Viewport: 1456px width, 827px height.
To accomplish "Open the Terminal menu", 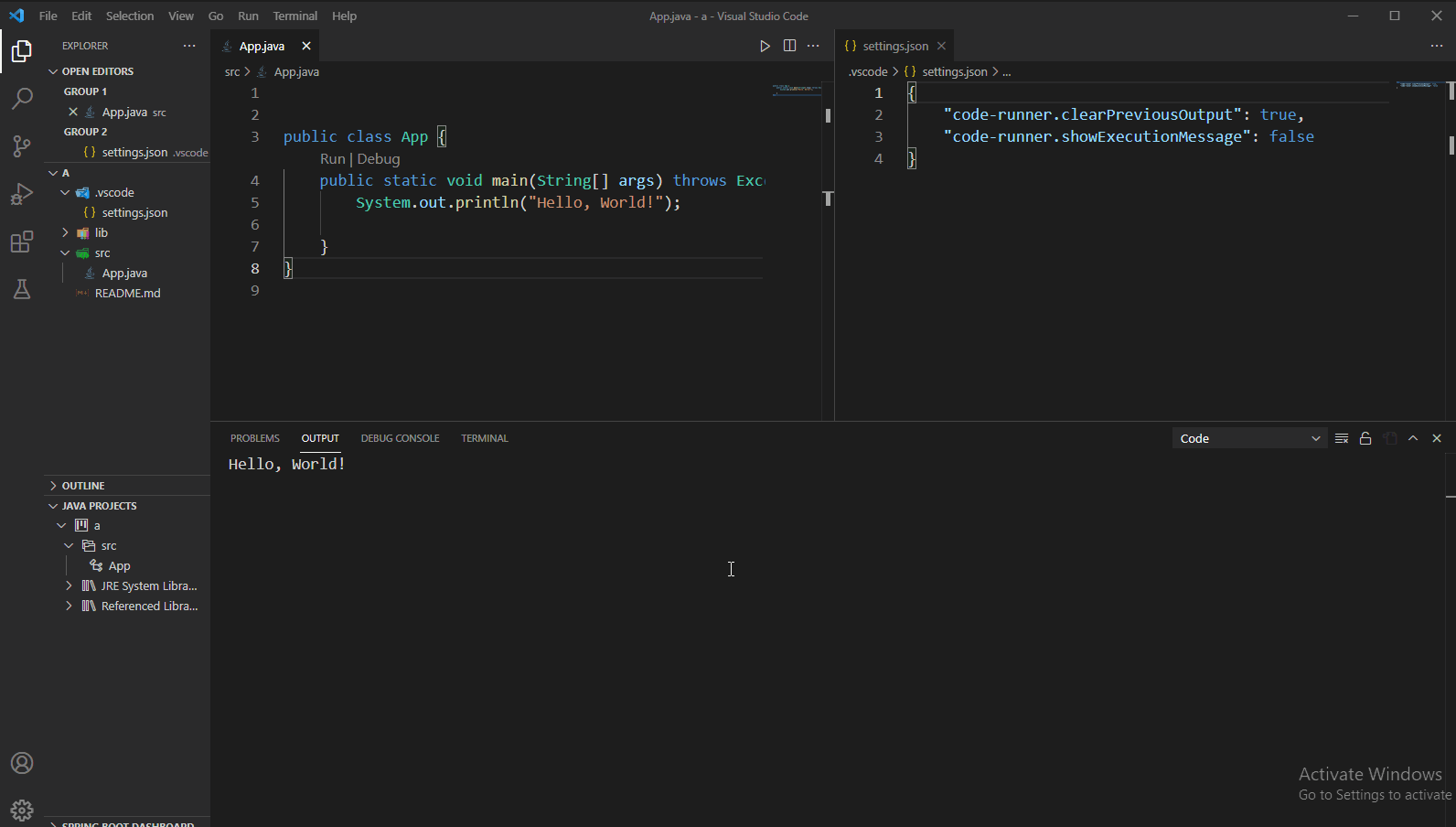I will click(295, 16).
